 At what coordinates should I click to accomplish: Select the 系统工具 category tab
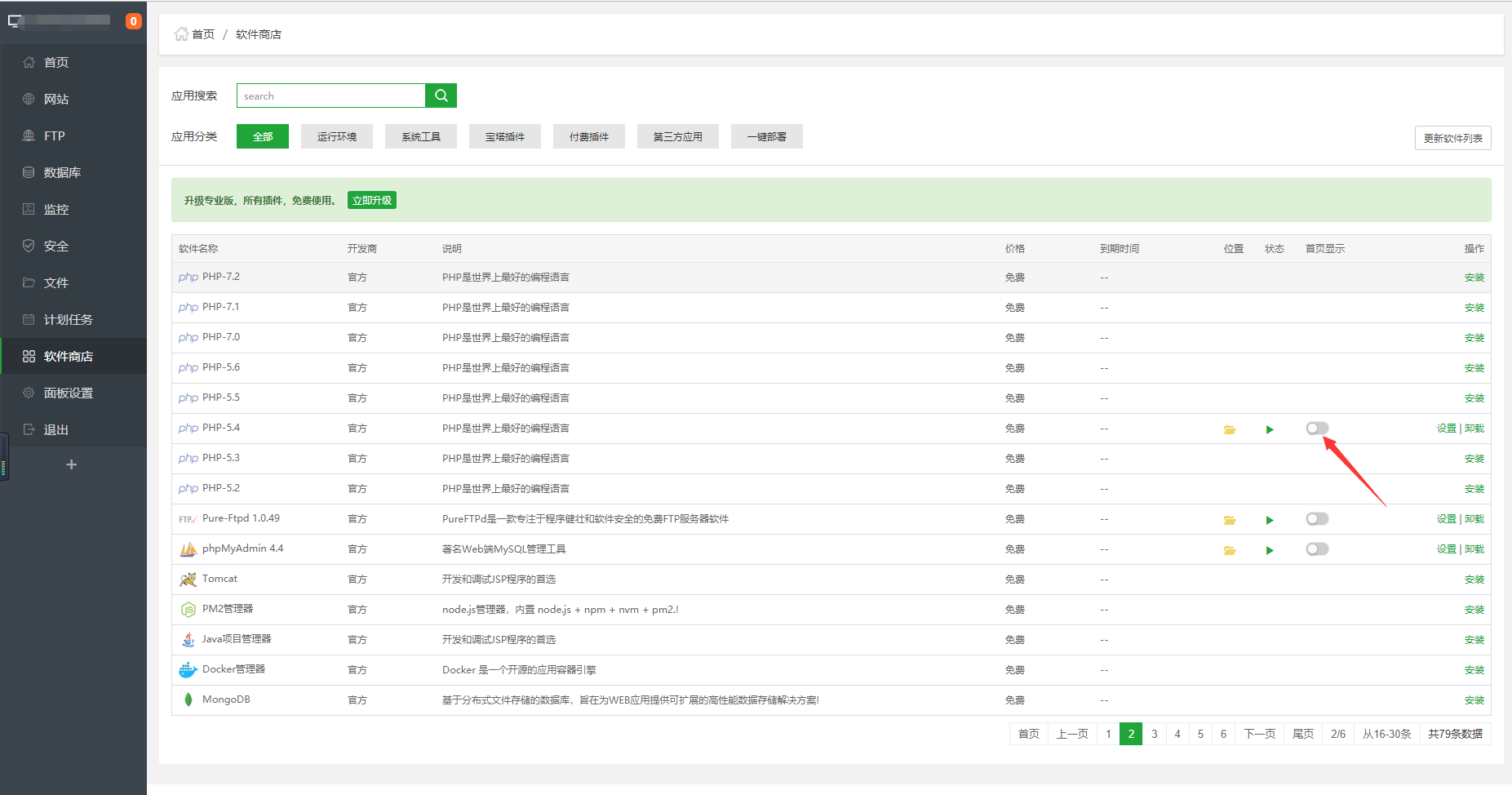tap(421, 136)
